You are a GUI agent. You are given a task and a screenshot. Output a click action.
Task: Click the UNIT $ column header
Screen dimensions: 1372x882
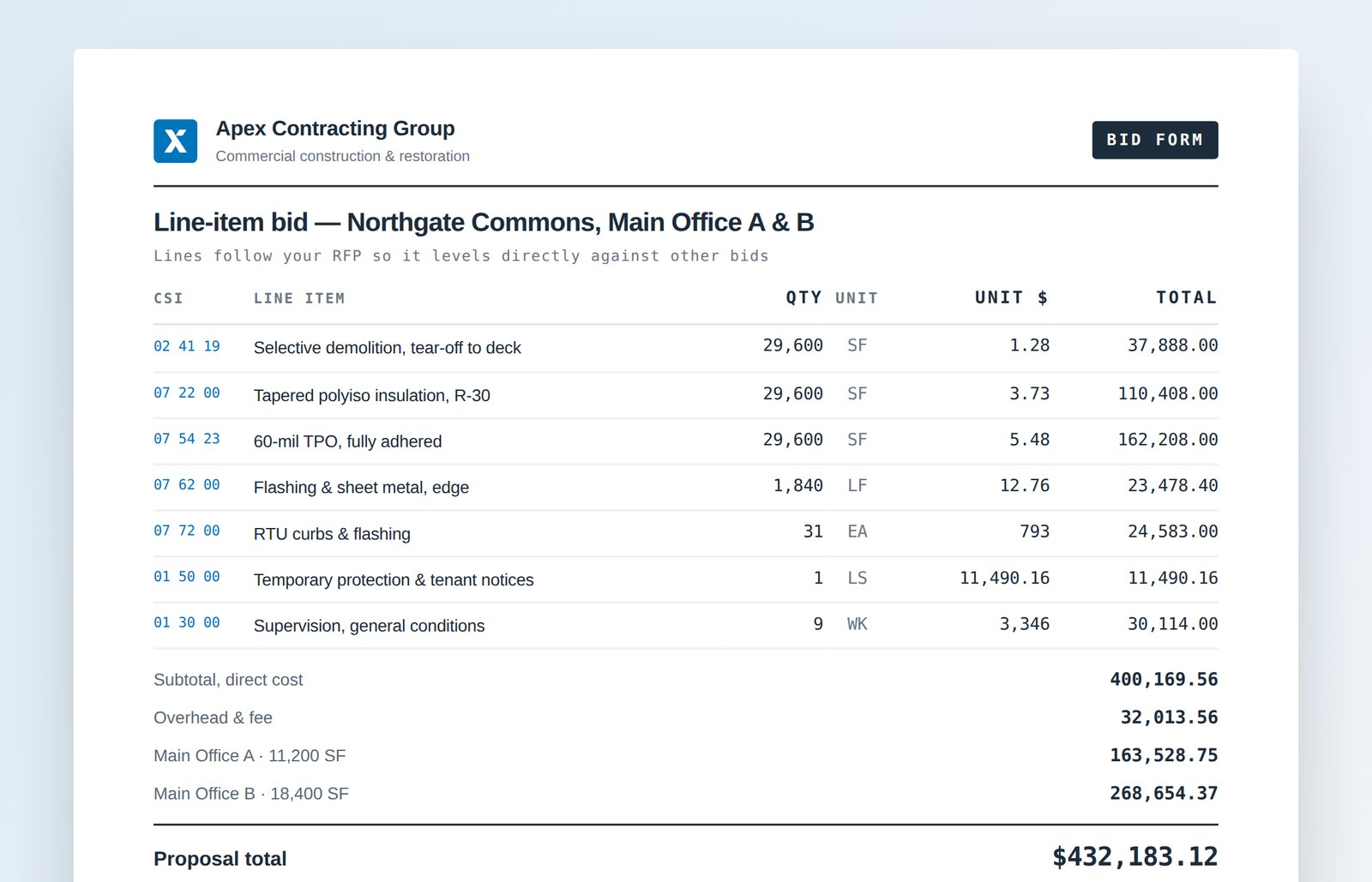1012,297
